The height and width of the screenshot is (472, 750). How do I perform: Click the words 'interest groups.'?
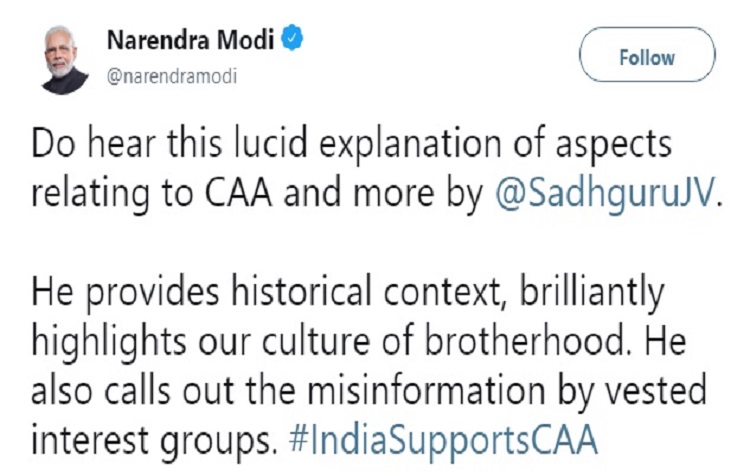[154, 440]
